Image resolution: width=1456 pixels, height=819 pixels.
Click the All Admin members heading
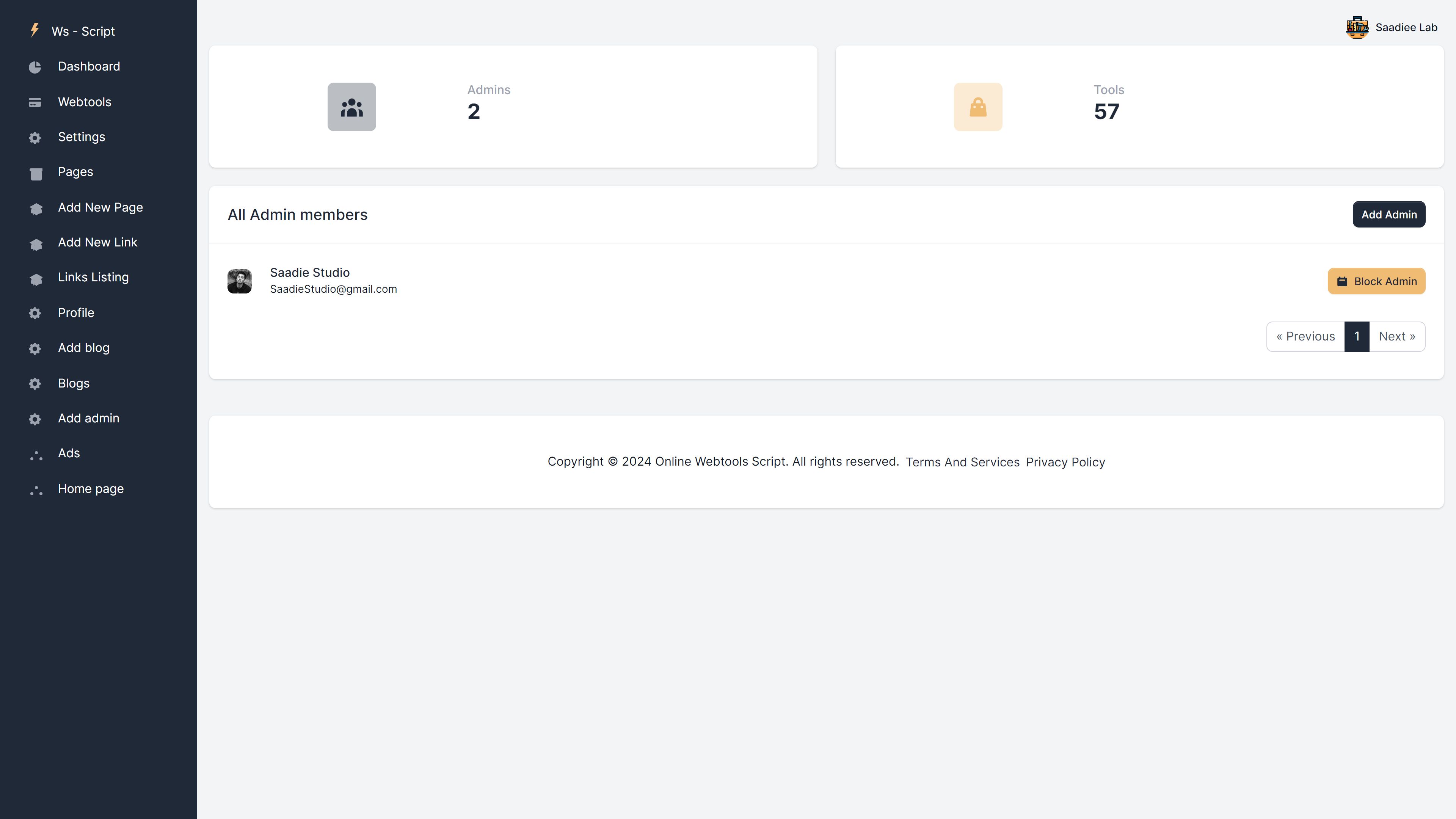click(297, 215)
